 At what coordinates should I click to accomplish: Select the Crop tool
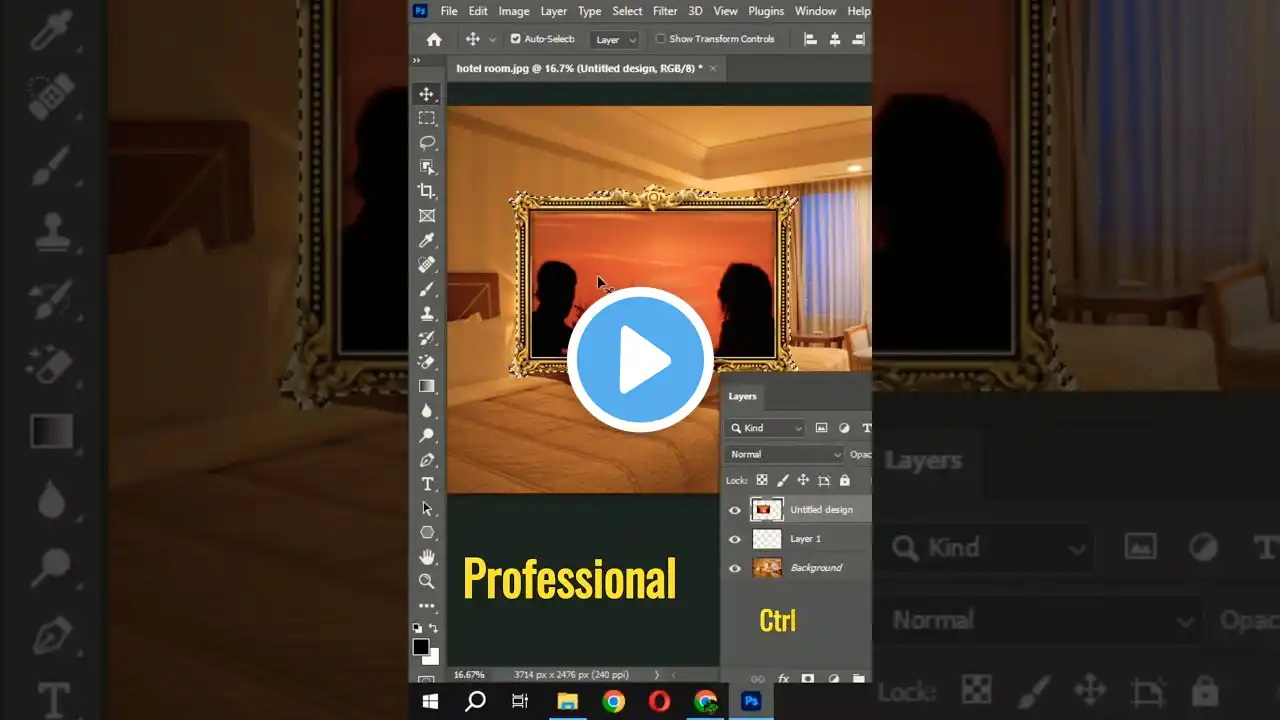click(x=427, y=191)
